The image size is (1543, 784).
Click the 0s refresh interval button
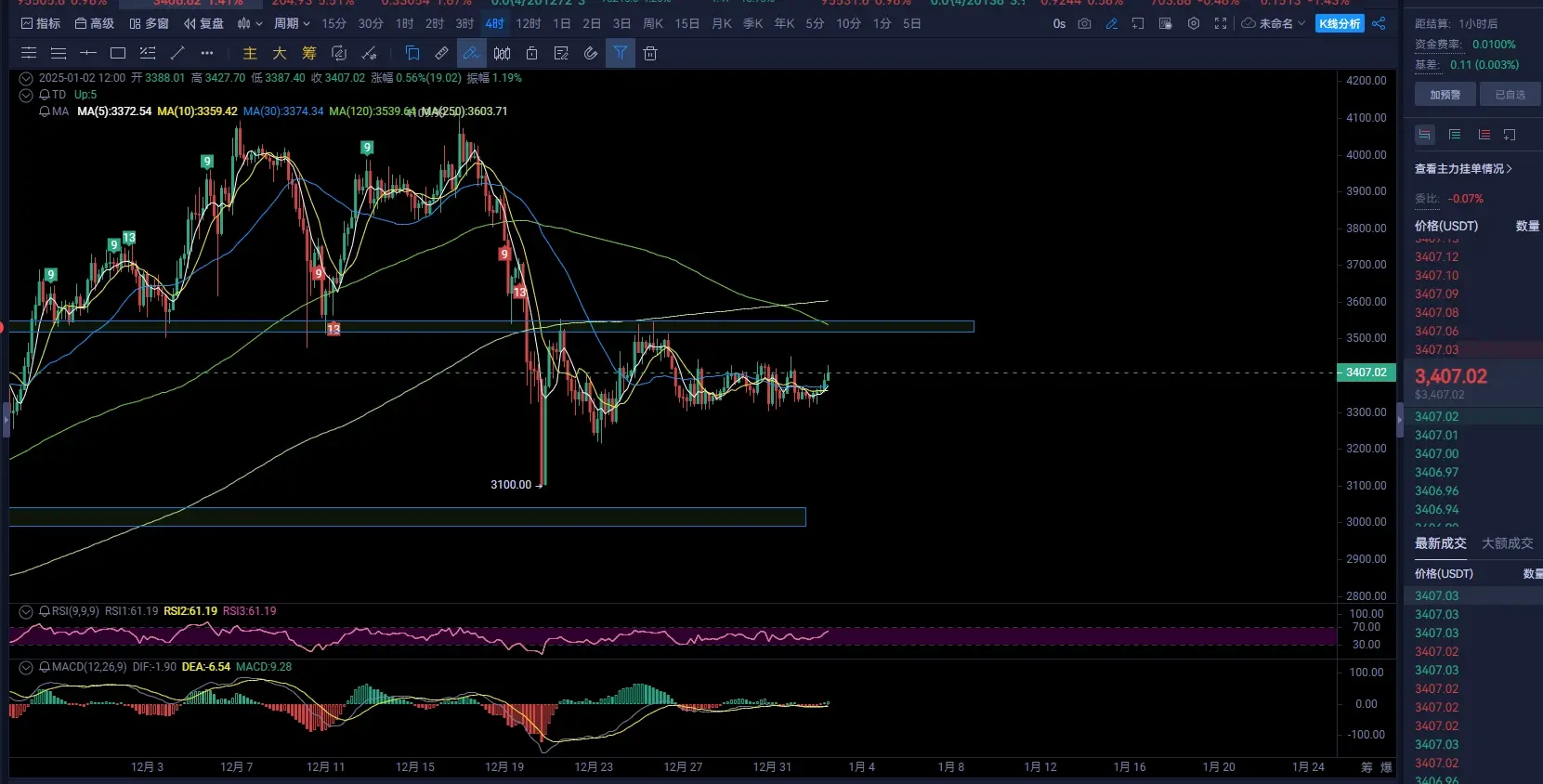tap(1059, 23)
